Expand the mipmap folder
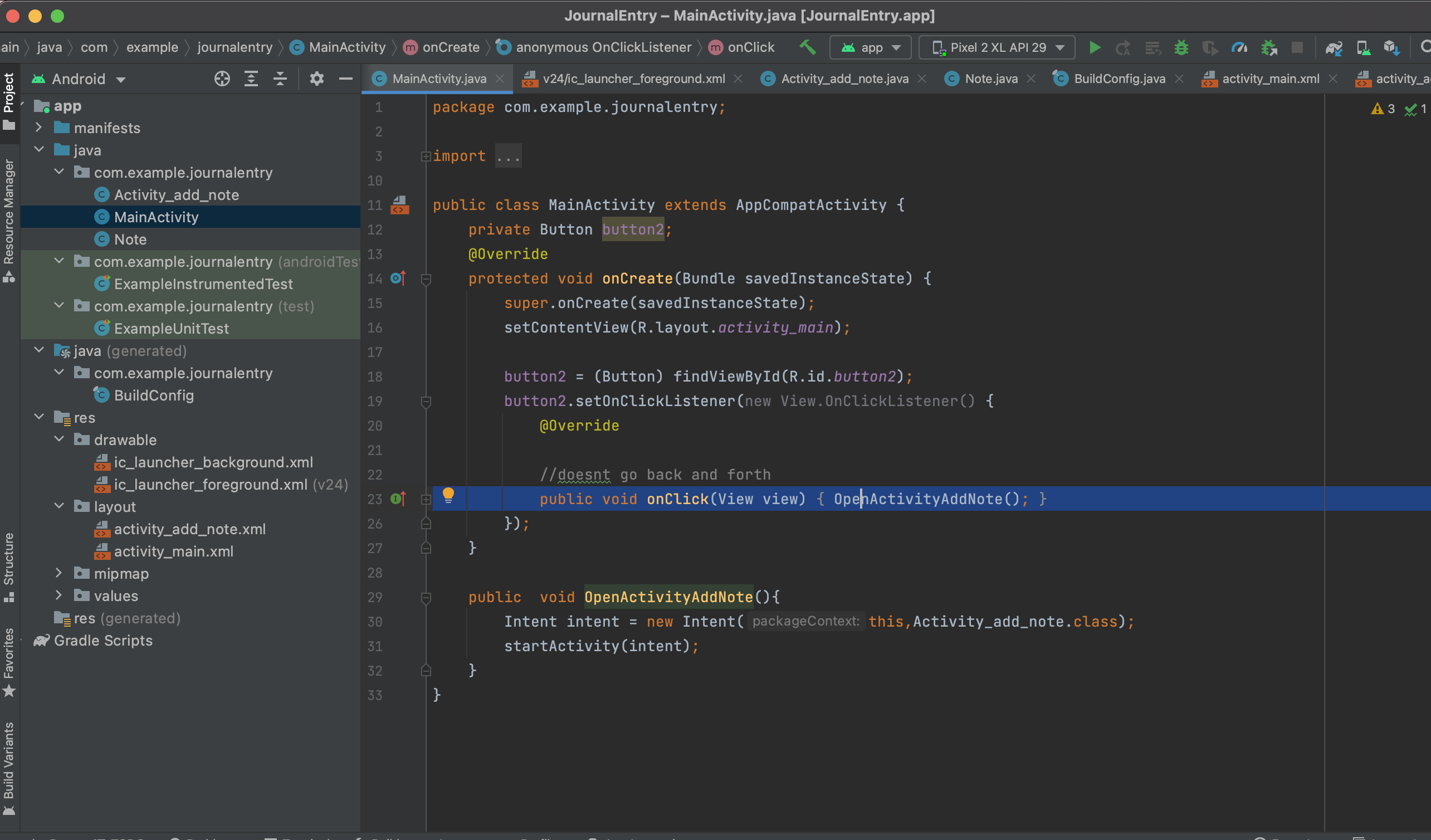This screenshot has height=840, width=1431. tap(58, 573)
